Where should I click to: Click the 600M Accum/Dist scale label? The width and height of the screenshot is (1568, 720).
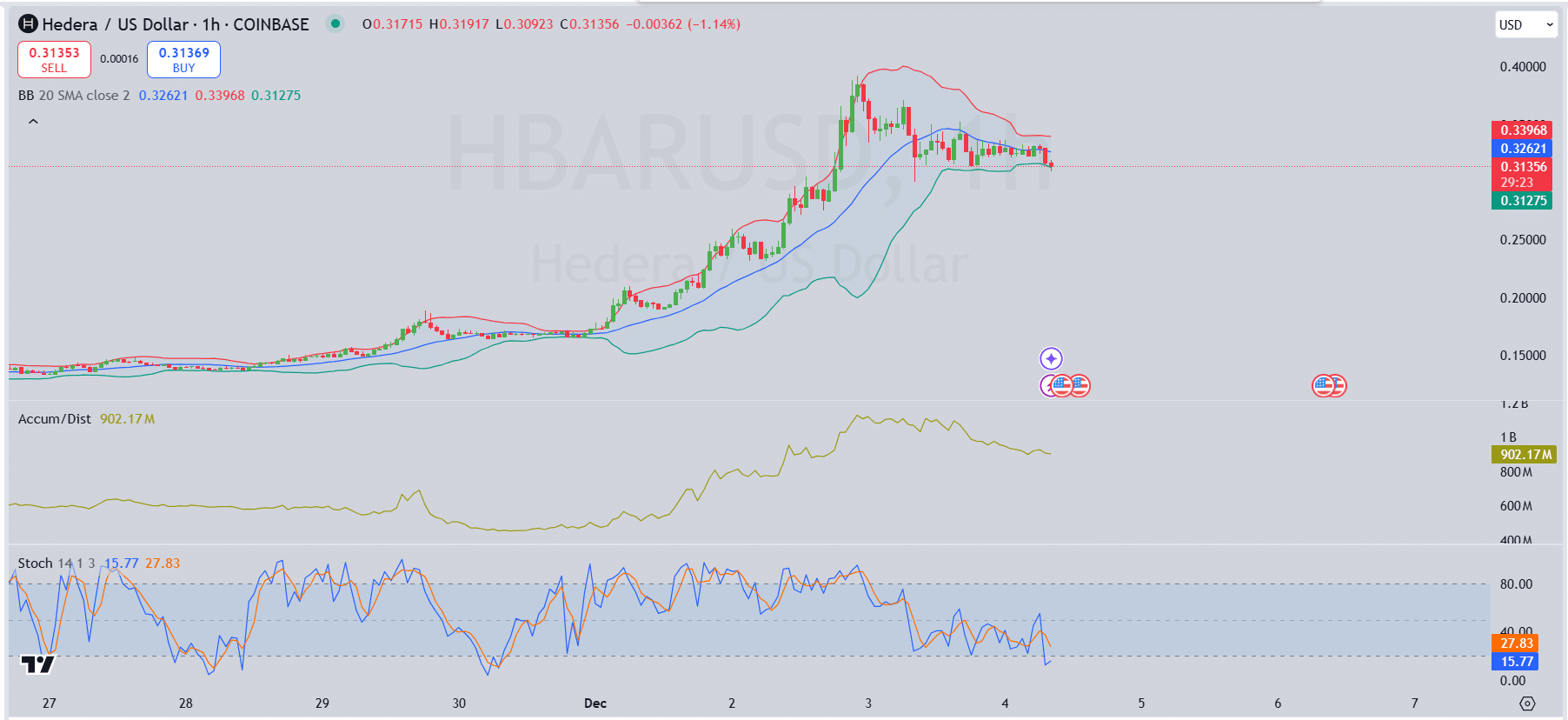pos(1516,506)
